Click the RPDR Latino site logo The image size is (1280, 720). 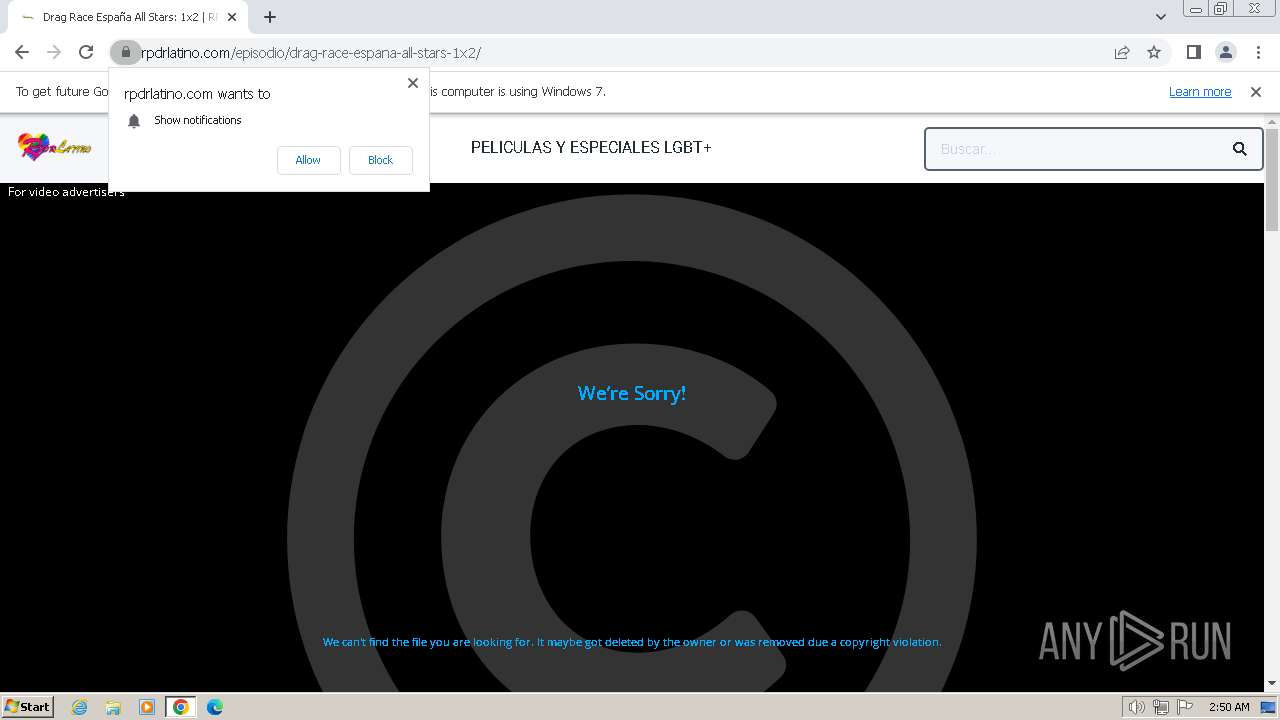click(x=54, y=147)
